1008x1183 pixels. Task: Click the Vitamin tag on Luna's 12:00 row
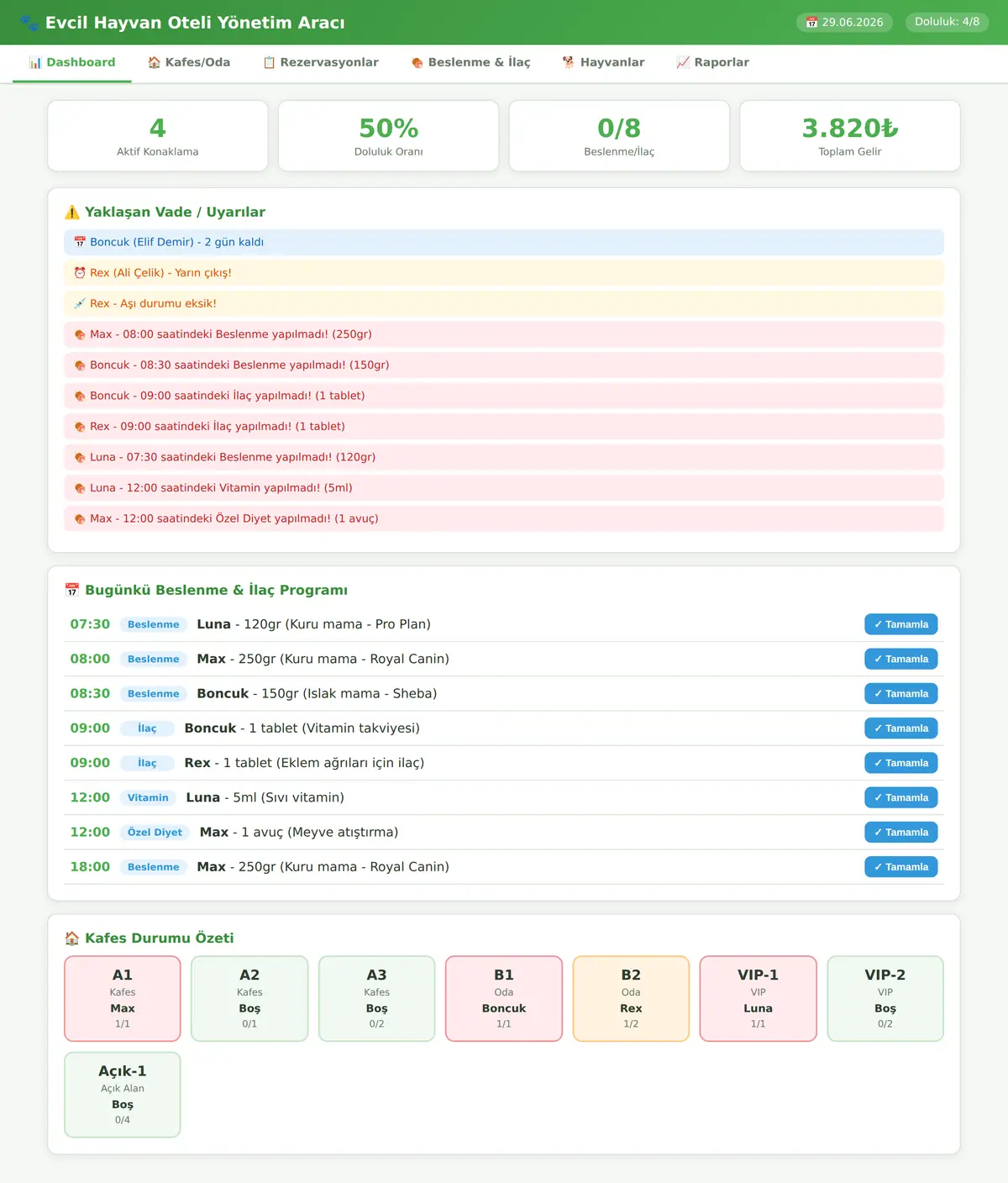(148, 798)
